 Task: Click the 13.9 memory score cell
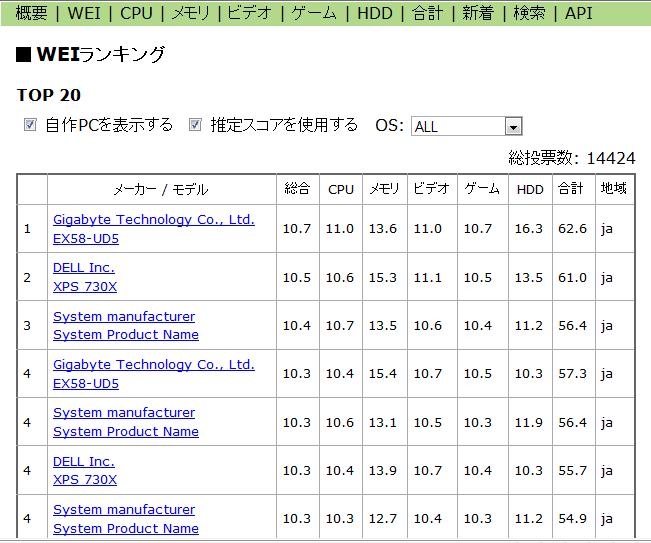tap(383, 470)
